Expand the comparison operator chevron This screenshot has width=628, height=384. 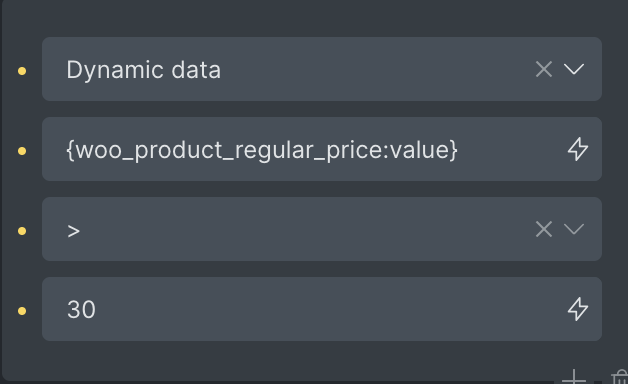tap(574, 229)
